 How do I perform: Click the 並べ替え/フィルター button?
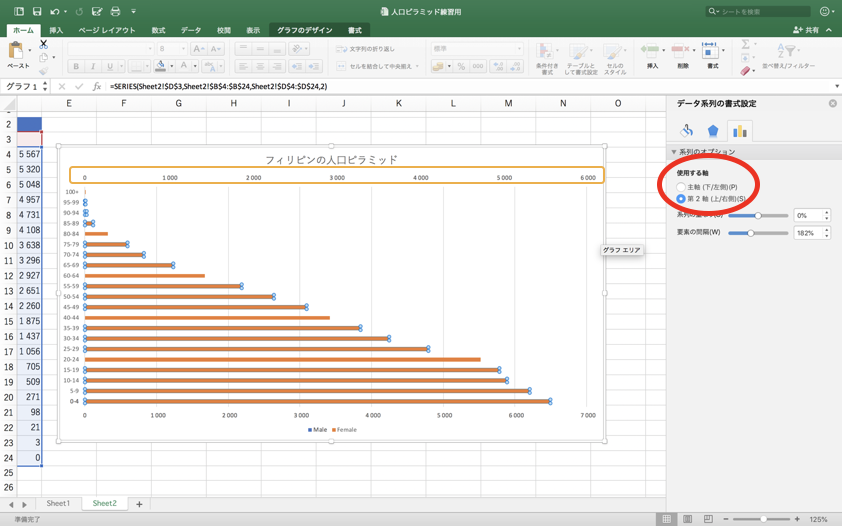click(x=788, y=56)
